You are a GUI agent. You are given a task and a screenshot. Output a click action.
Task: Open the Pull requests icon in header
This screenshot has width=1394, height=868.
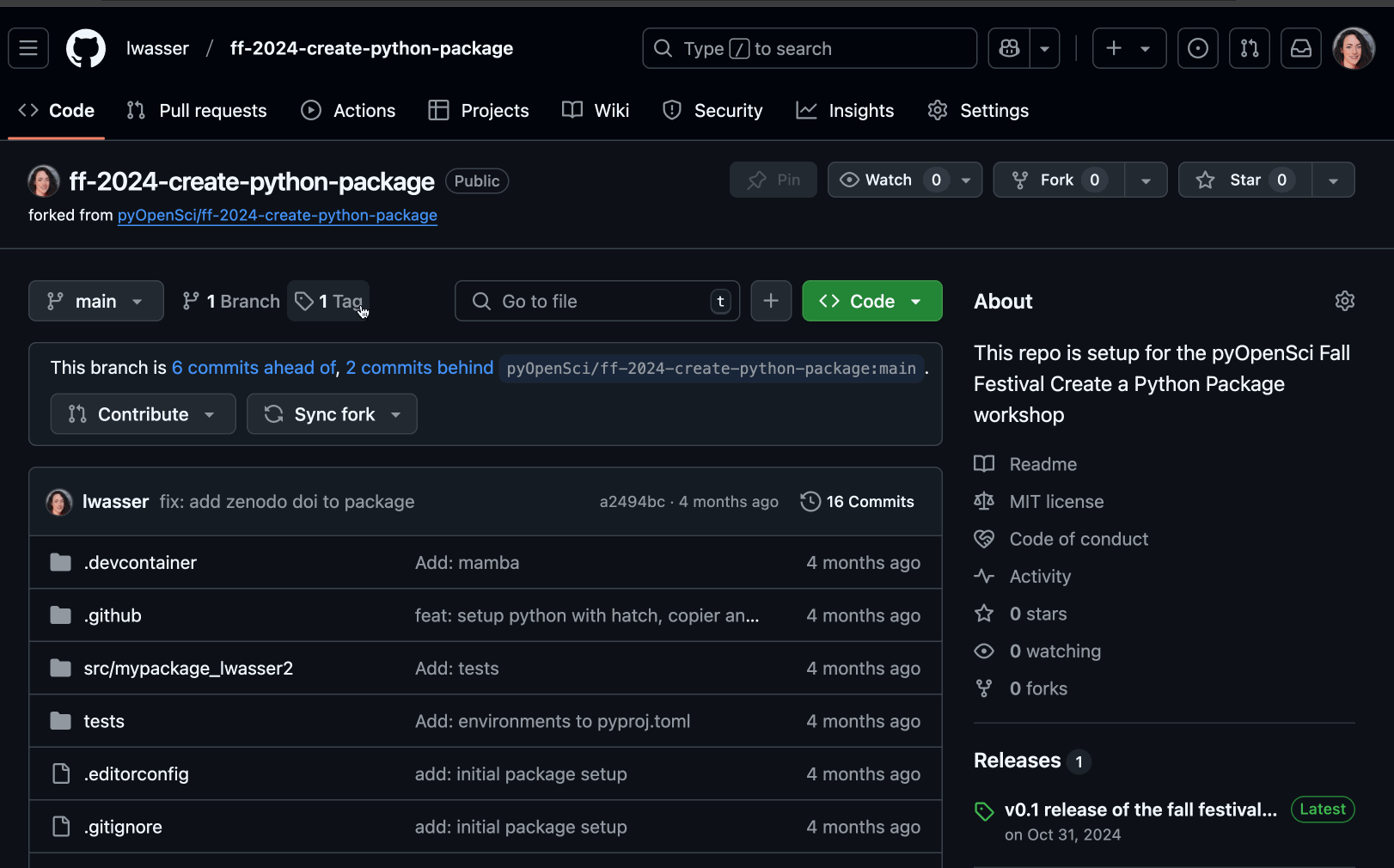point(1250,48)
